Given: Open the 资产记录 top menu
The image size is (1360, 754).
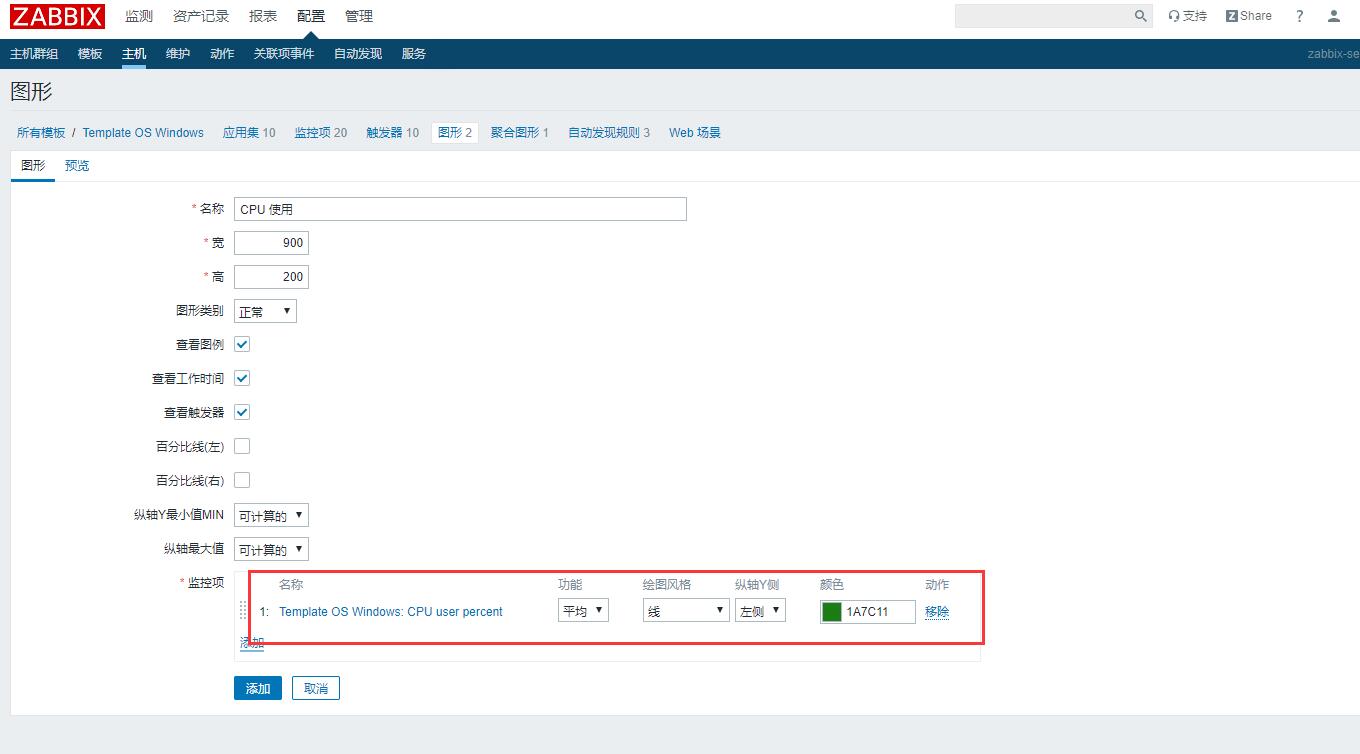Looking at the screenshot, I should [x=201, y=16].
